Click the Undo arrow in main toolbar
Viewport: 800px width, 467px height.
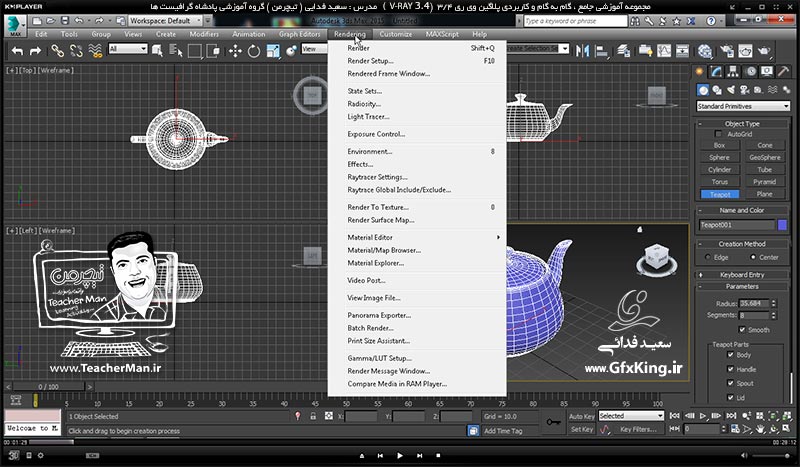click(x=17, y=51)
